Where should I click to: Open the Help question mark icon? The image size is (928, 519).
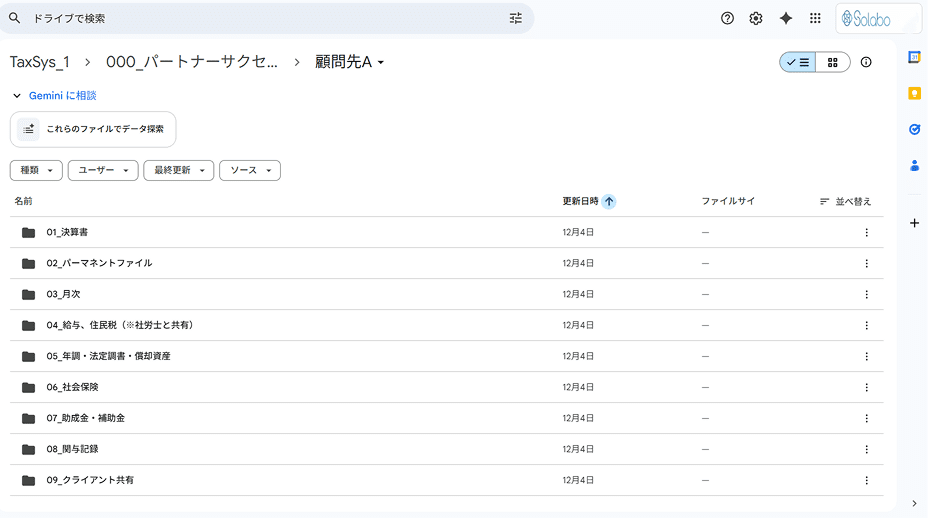[727, 18]
